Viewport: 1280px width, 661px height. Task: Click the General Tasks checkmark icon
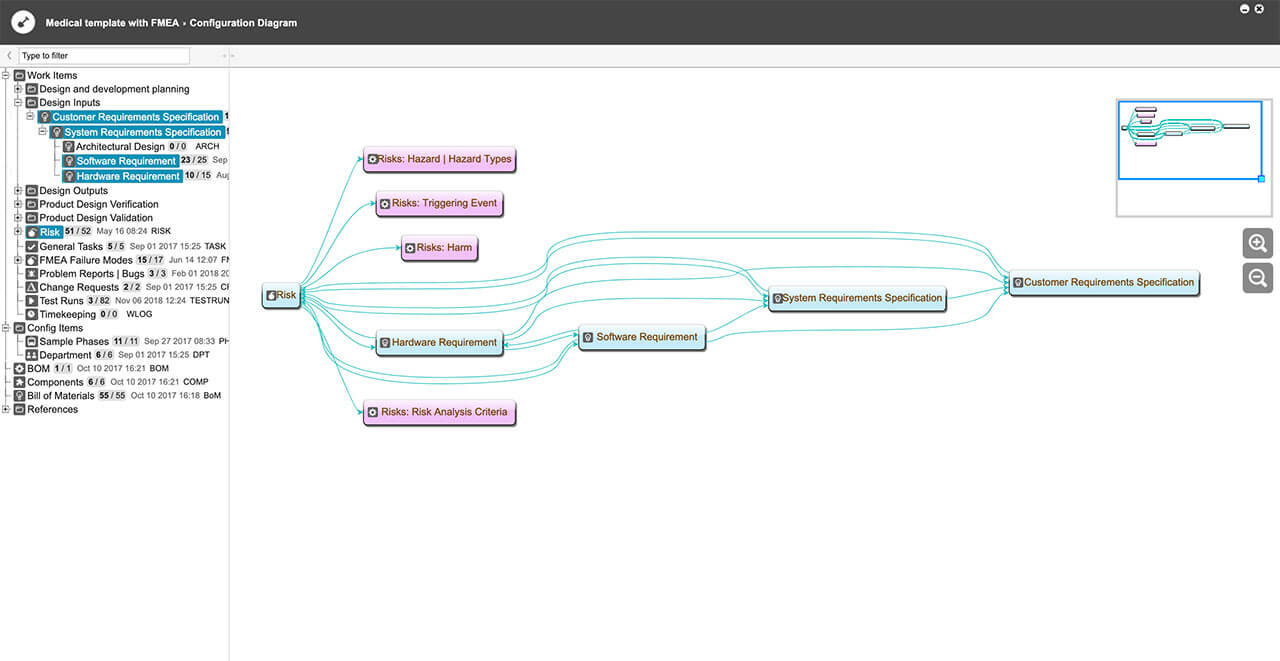32,246
